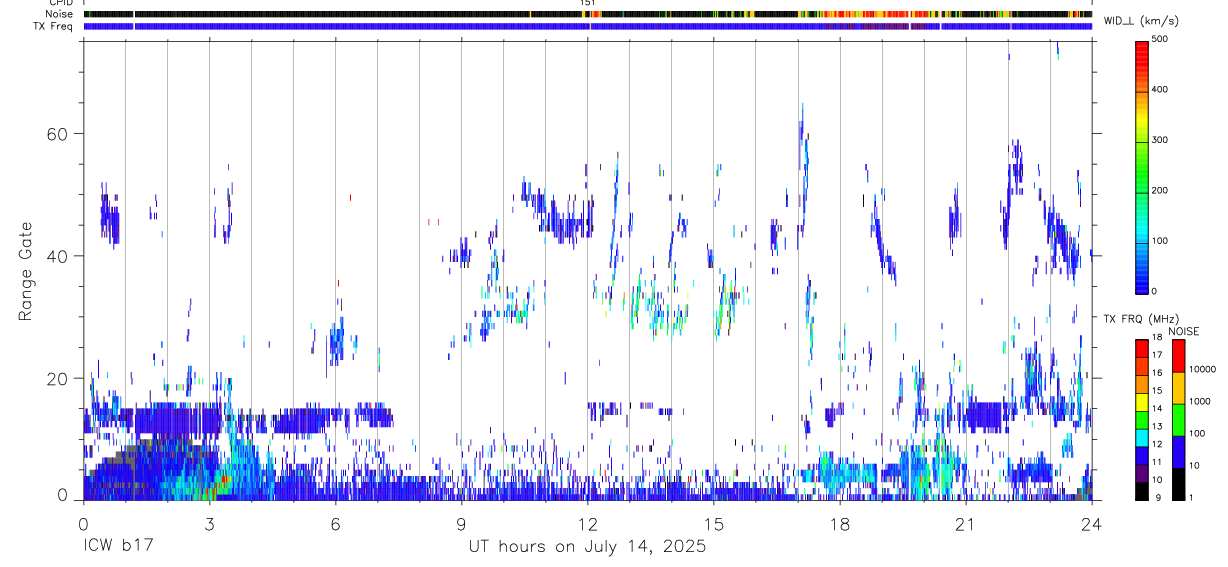The height and width of the screenshot is (567, 1228).
Task: Click the TX FRQ (MHz) colorbar
Action: point(1141,419)
